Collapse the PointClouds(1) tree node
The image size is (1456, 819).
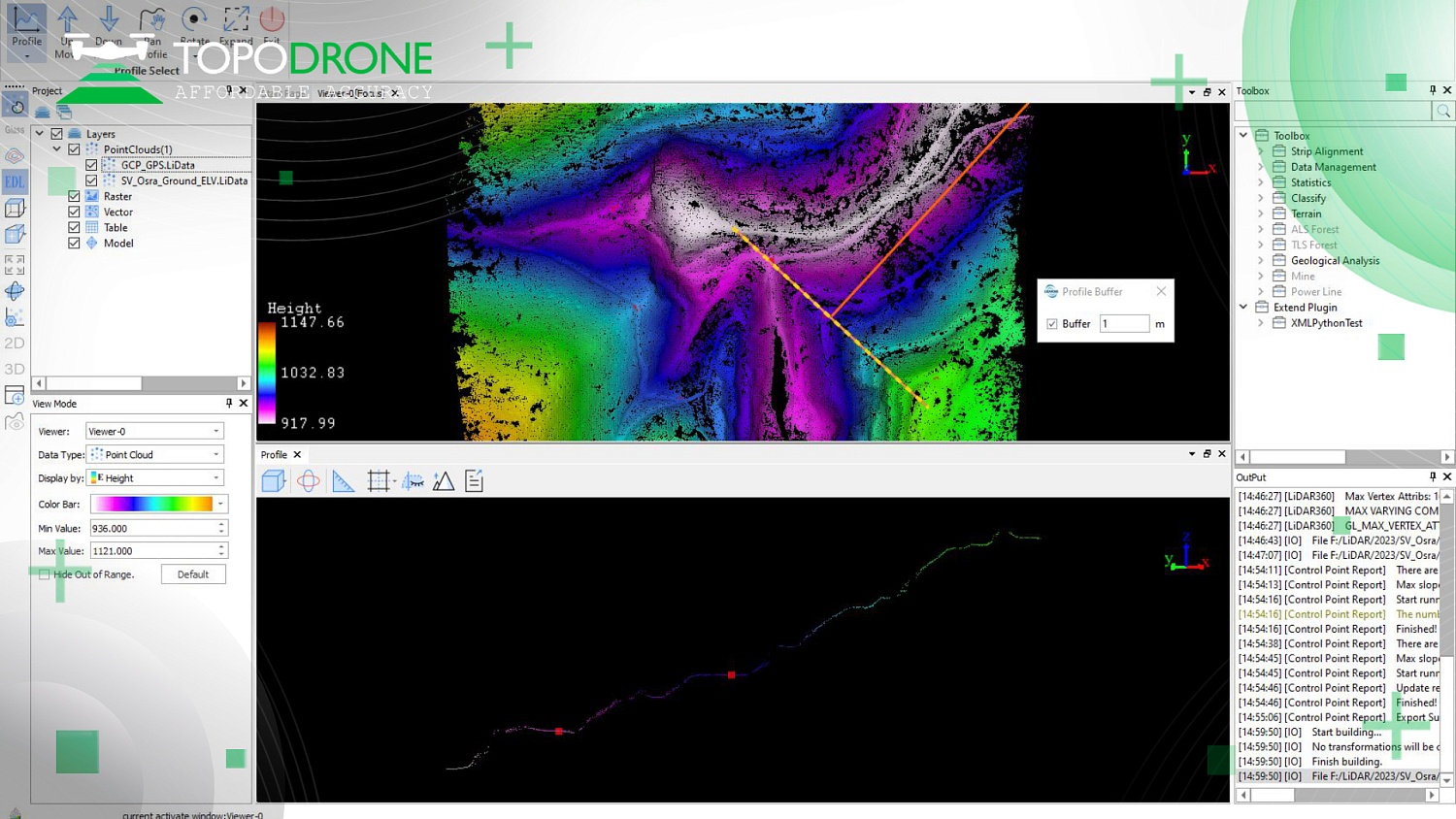coord(56,148)
